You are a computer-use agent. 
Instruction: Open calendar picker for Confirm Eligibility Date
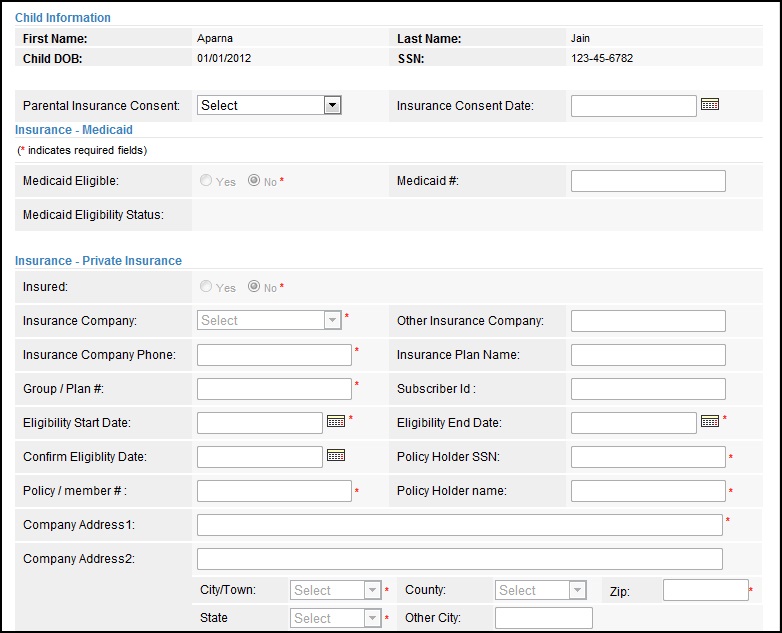336,455
